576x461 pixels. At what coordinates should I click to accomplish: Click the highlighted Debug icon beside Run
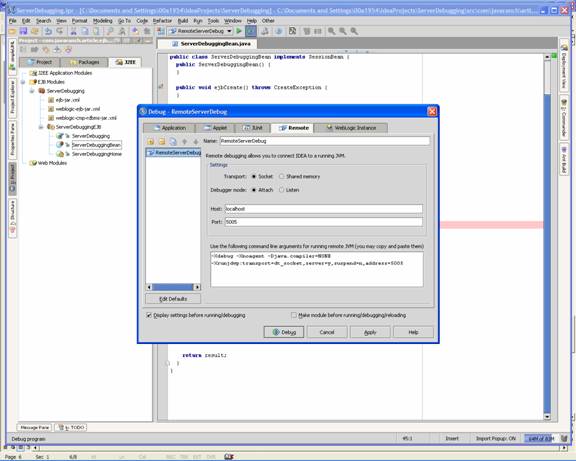[251, 31]
